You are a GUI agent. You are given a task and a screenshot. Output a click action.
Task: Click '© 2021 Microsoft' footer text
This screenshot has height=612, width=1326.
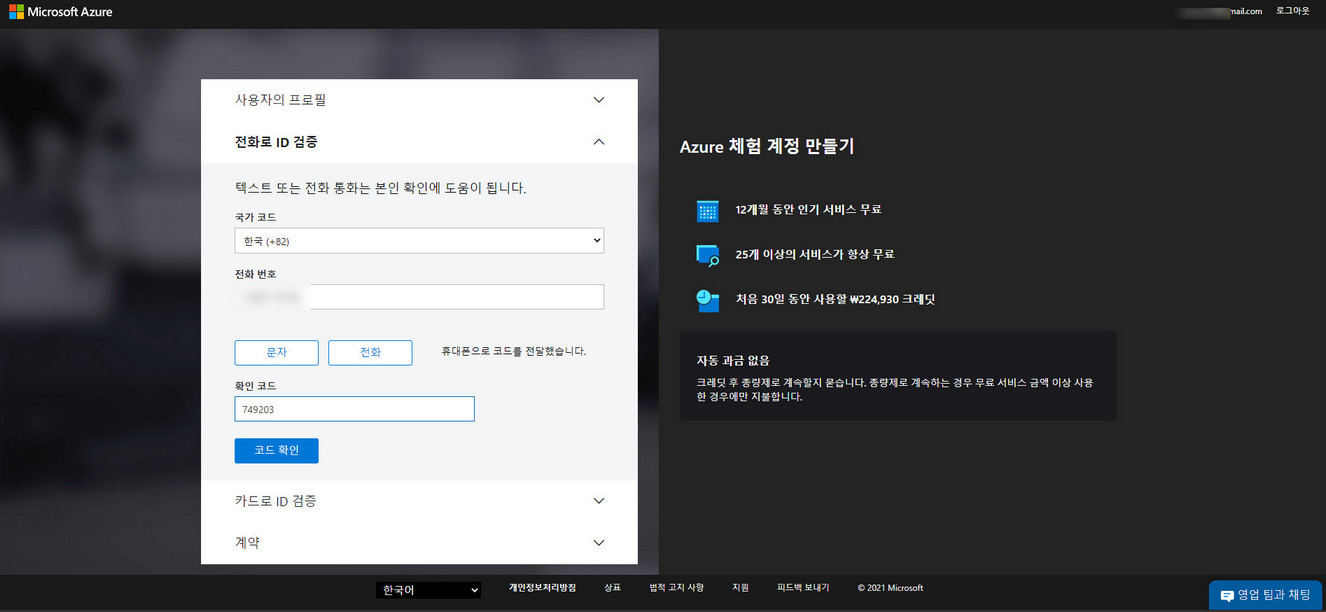[x=890, y=588]
